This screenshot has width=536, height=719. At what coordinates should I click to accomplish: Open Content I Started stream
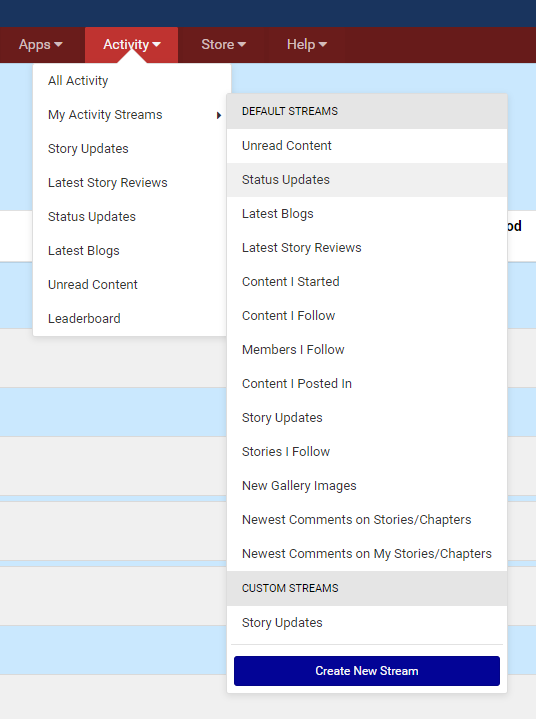[x=367, y=282]
